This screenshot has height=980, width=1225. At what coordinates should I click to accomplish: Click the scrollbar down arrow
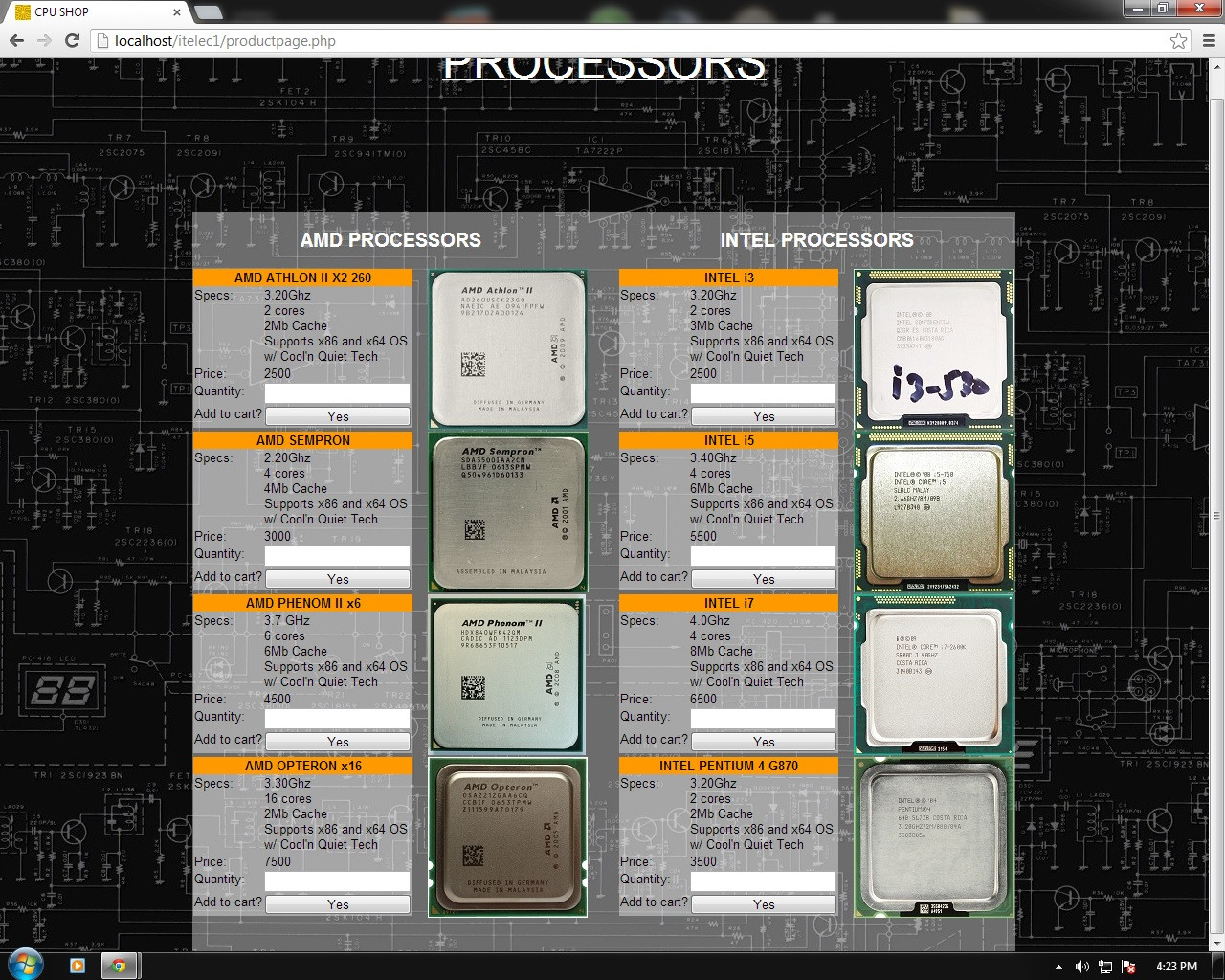pos(1216,943)
